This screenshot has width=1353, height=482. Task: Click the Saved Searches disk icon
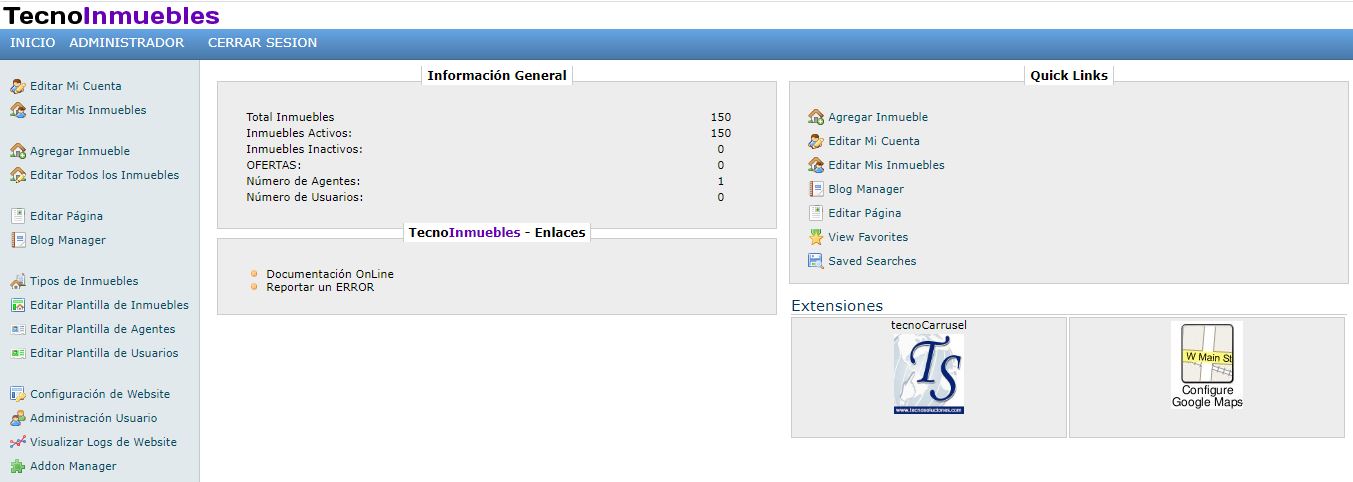point(816,261)
